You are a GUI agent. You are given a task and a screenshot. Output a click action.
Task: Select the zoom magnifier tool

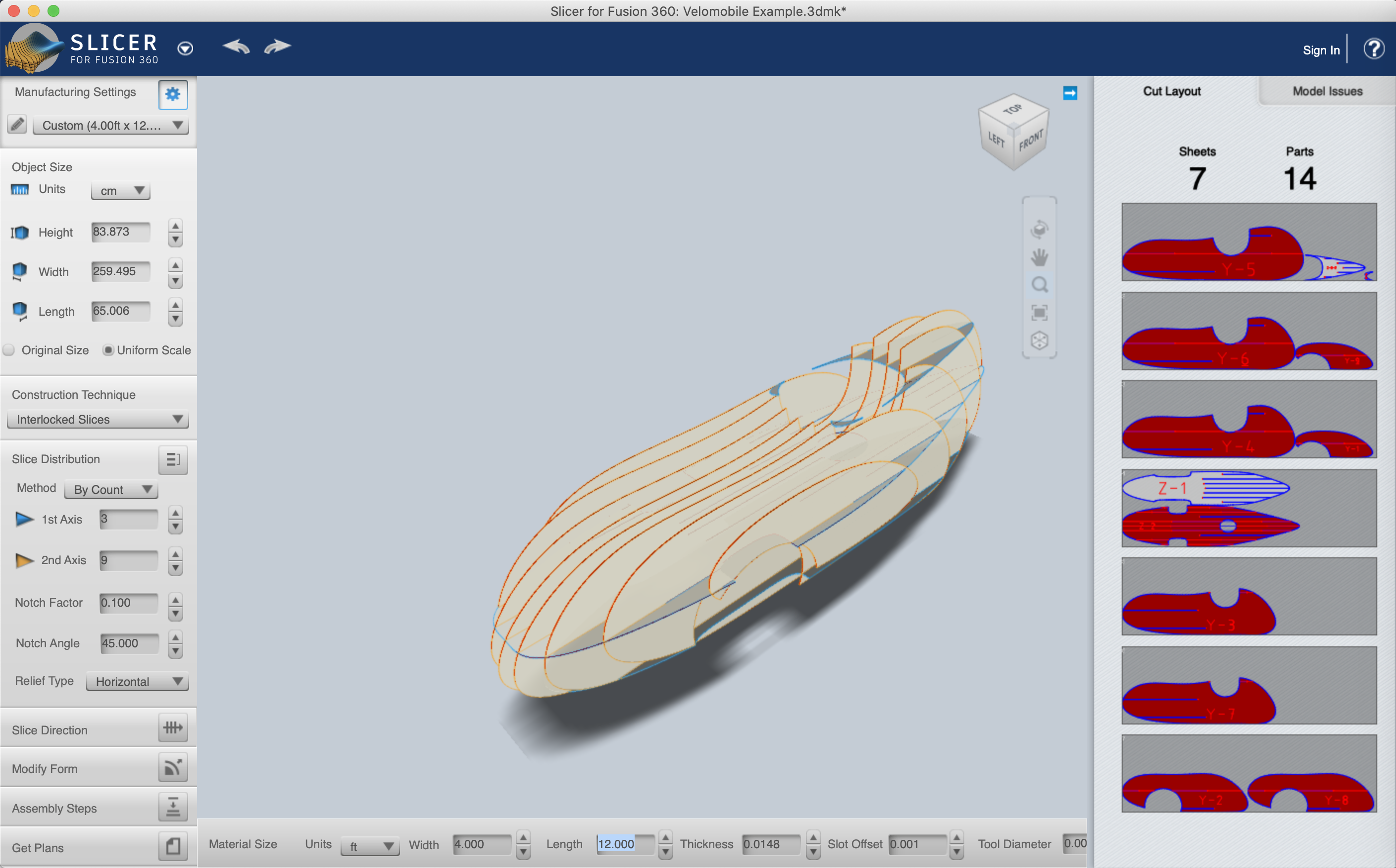1039,285
